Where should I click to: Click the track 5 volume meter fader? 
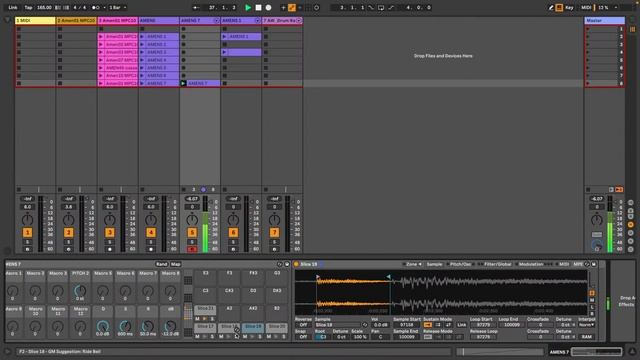pos(205,224)
